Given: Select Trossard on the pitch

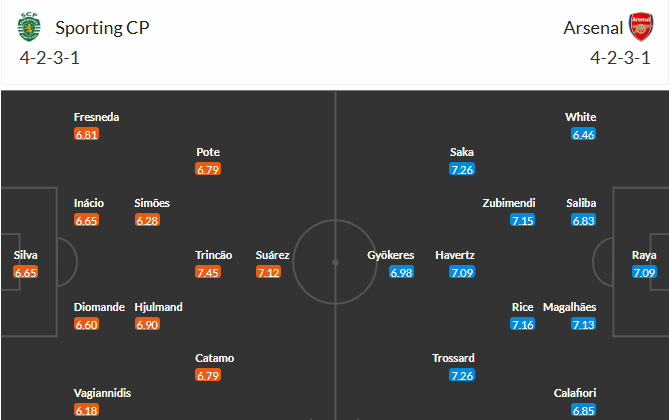Looking at the screenshot, I should point(453,358).
